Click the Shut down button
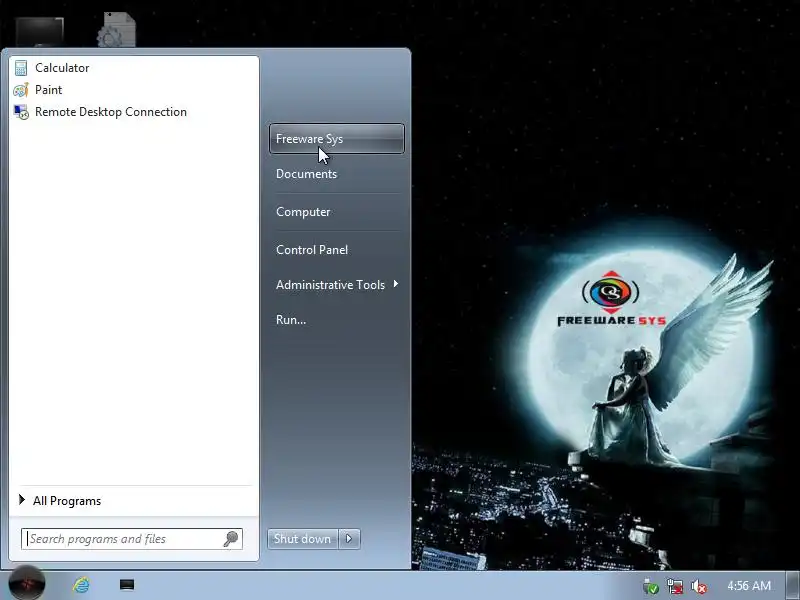 [303, 539]
